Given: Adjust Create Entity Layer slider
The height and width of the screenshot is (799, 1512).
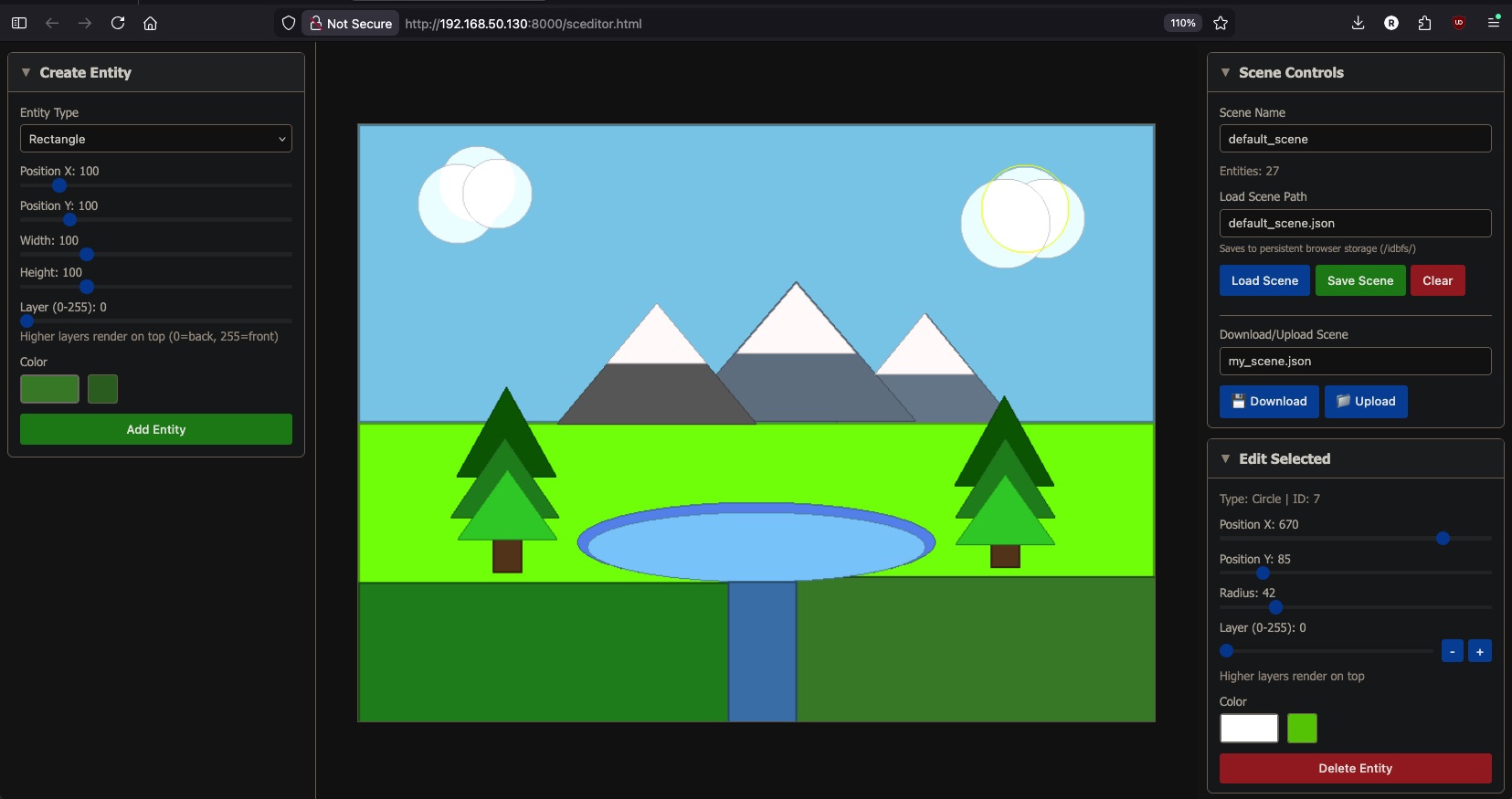Looking at the screenshot, I should coord(156,321).
